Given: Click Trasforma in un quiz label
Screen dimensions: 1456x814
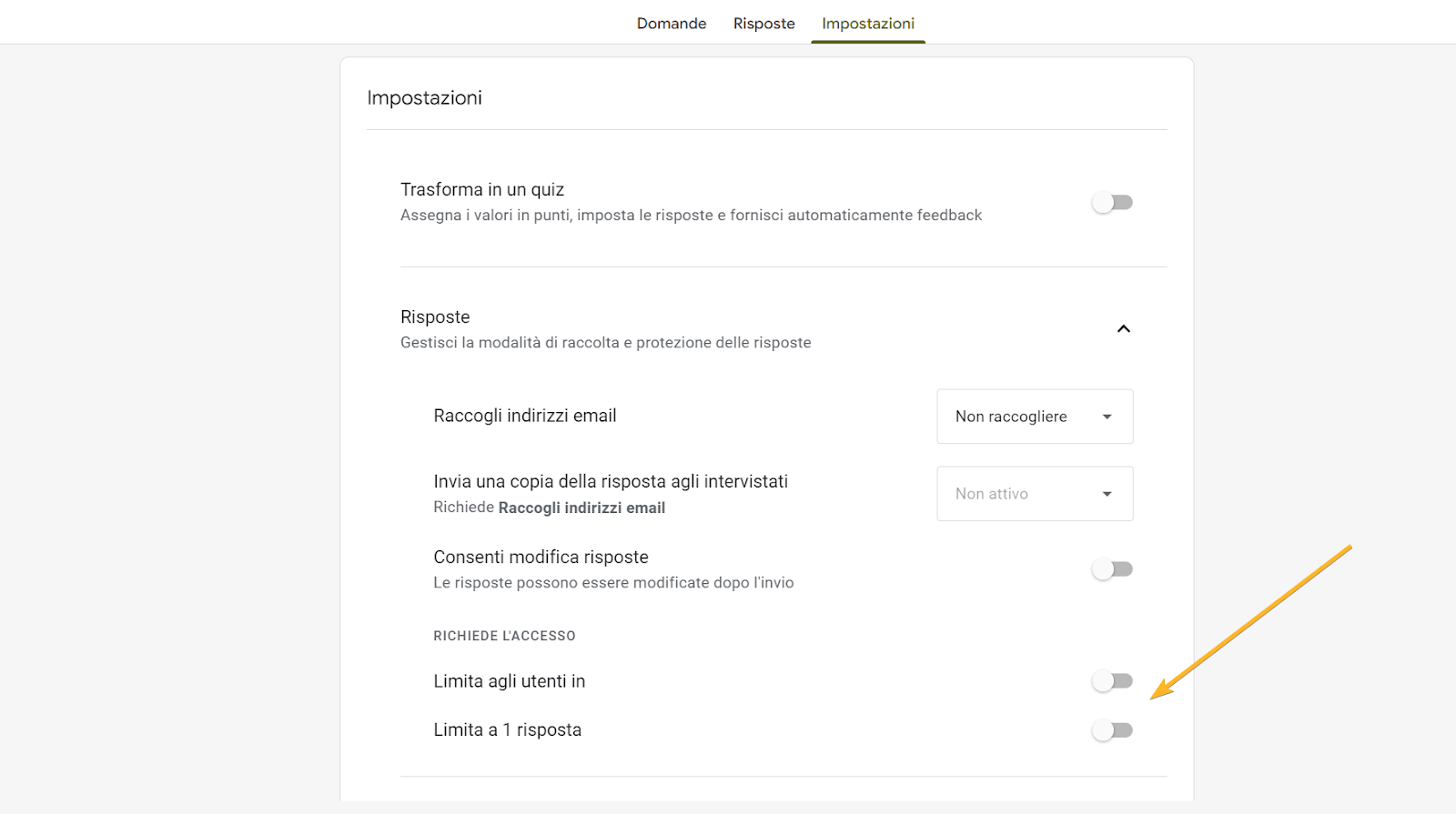Looking at the screenshot, I should coord(482,190).
